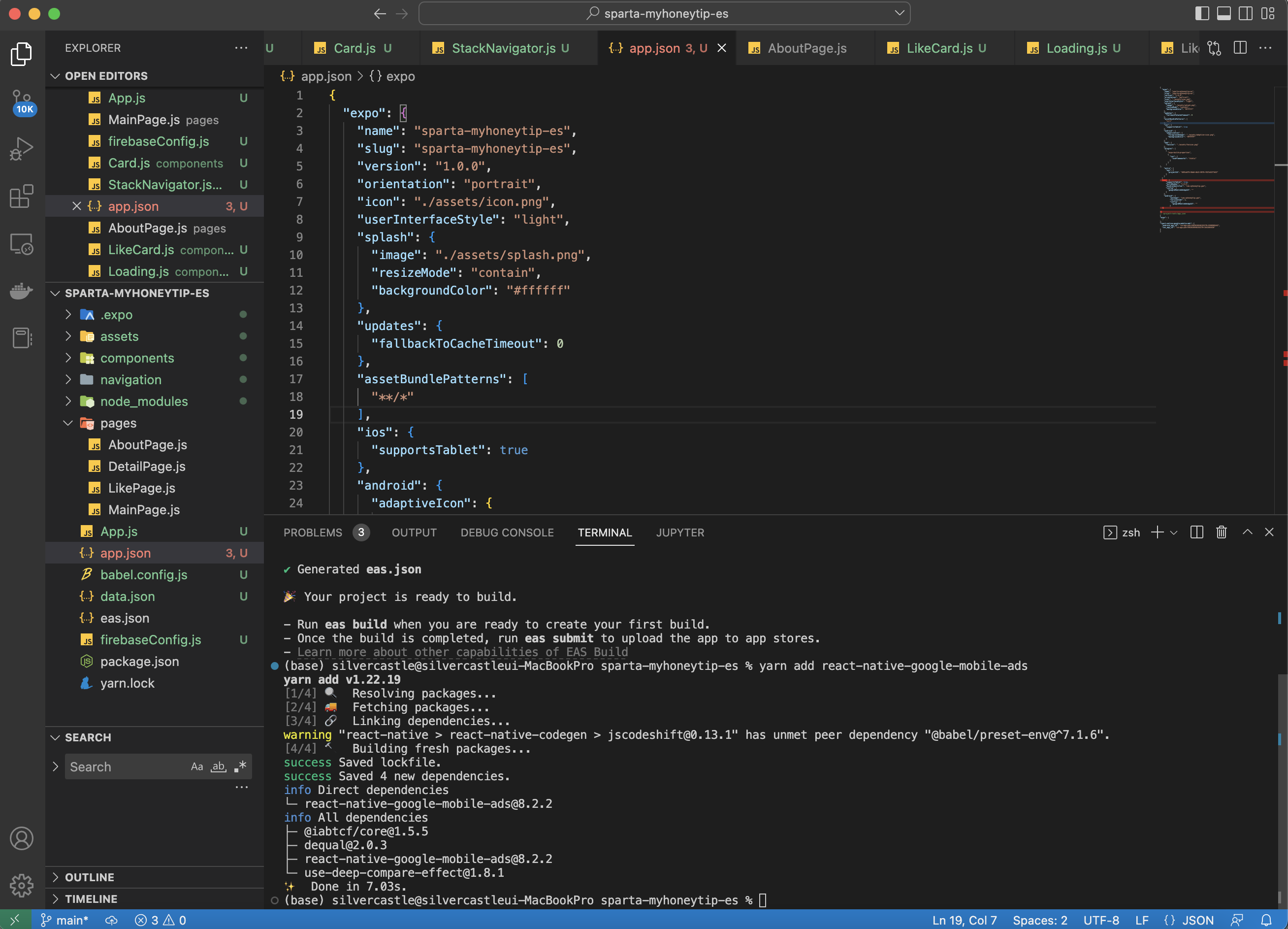The height and width of the screenshot is (929, 1288).
Task: Open changes compare icon in editor toolbar
Action: coord(1214,48)
